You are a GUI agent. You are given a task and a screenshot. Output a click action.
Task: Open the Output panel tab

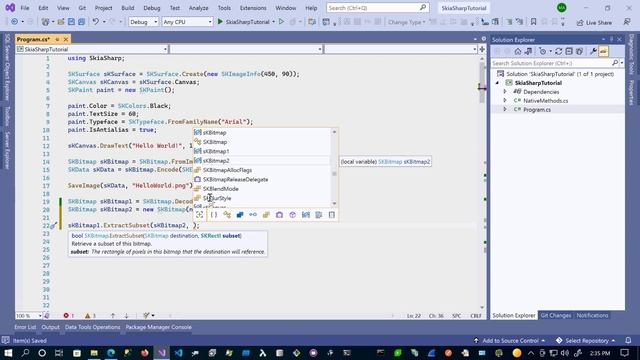click(51, 327)
